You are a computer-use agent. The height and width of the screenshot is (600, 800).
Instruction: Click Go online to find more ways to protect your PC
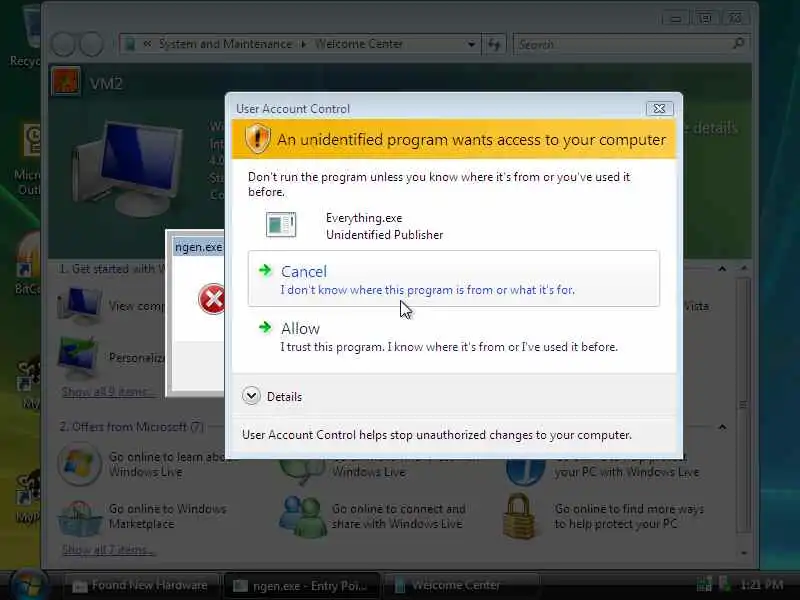[x=629, y=516]
